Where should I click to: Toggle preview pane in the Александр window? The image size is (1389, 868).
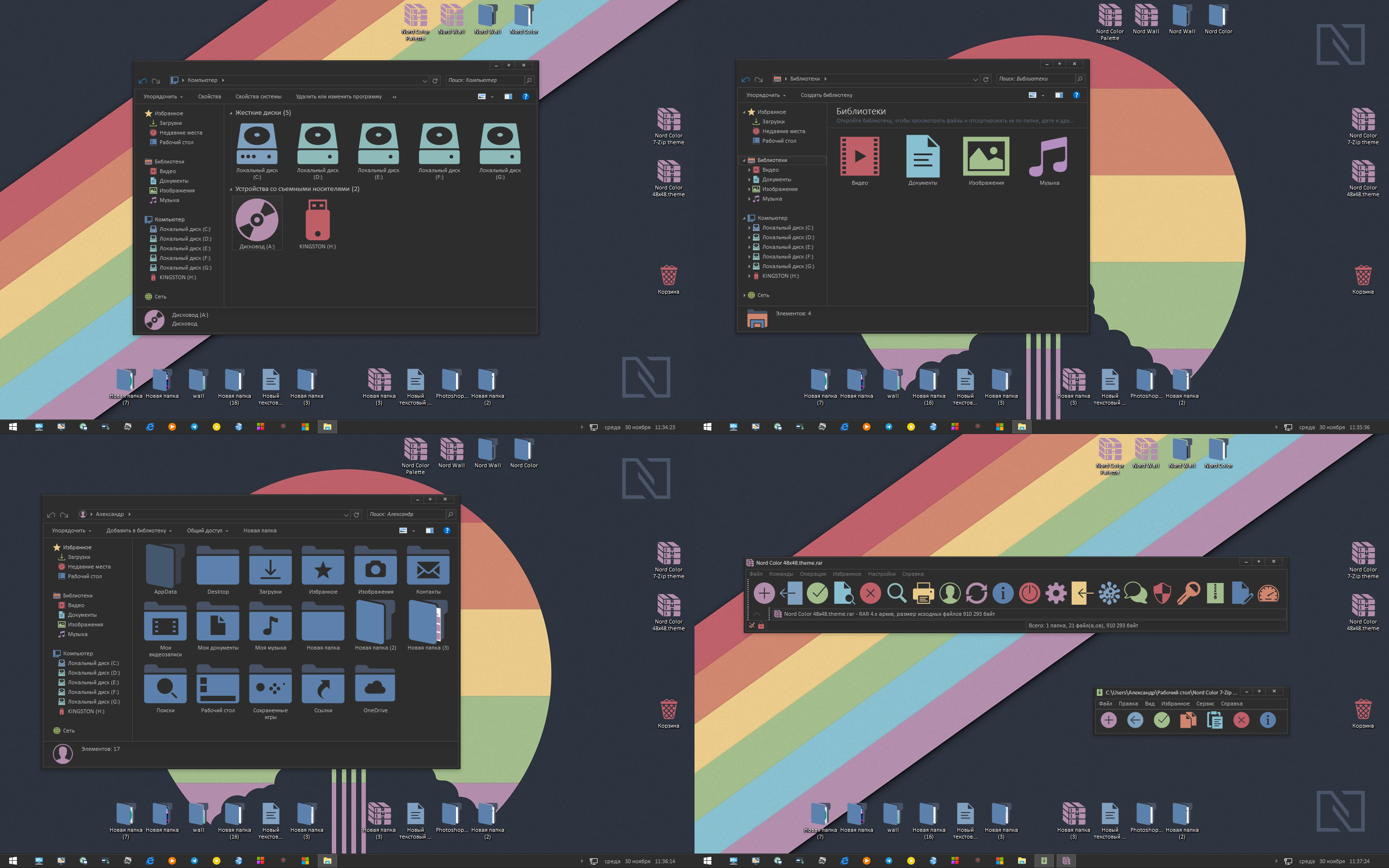coord(429,530)
